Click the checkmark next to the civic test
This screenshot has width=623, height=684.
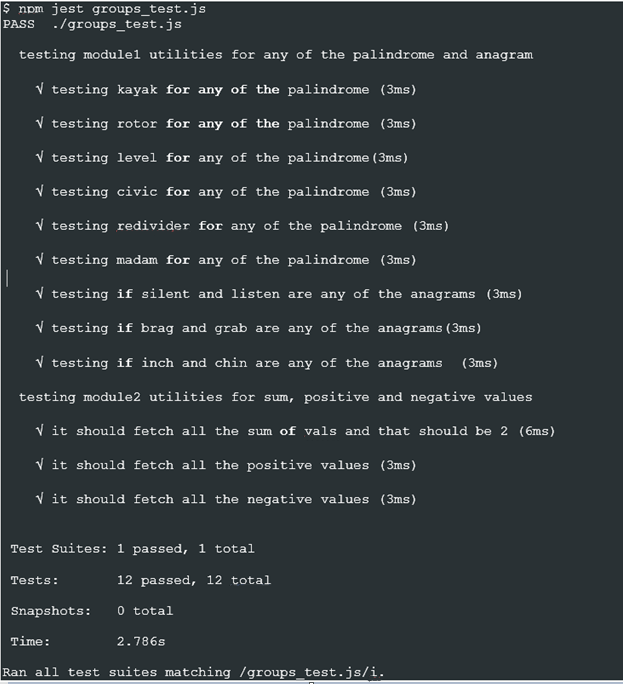[x=39, y=191]
